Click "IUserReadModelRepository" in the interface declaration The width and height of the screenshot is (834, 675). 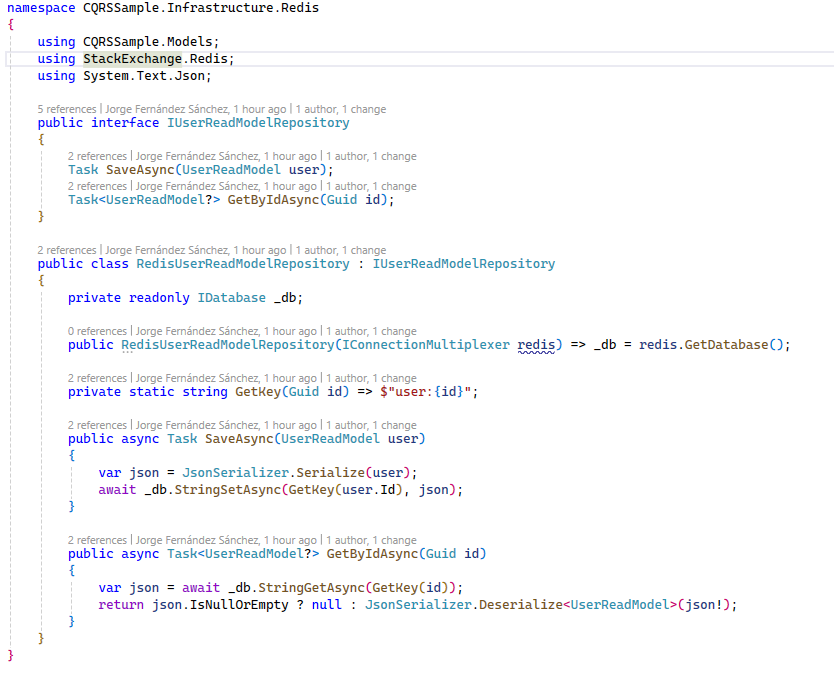[x=258, y=123]
